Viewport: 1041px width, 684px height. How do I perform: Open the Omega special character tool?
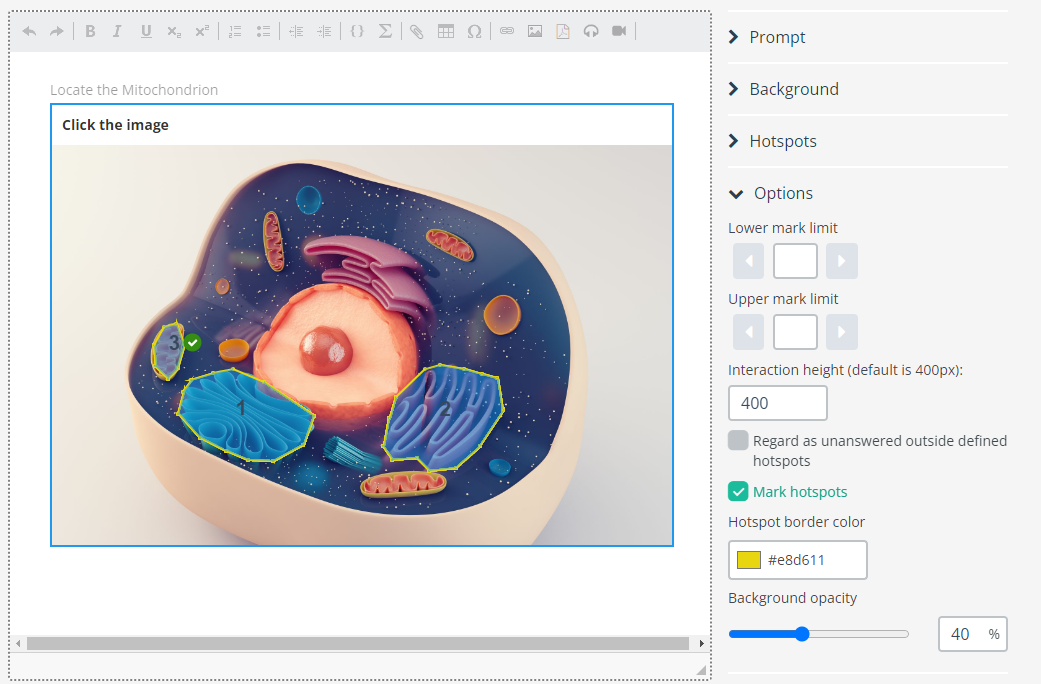[x=474, y=31]
